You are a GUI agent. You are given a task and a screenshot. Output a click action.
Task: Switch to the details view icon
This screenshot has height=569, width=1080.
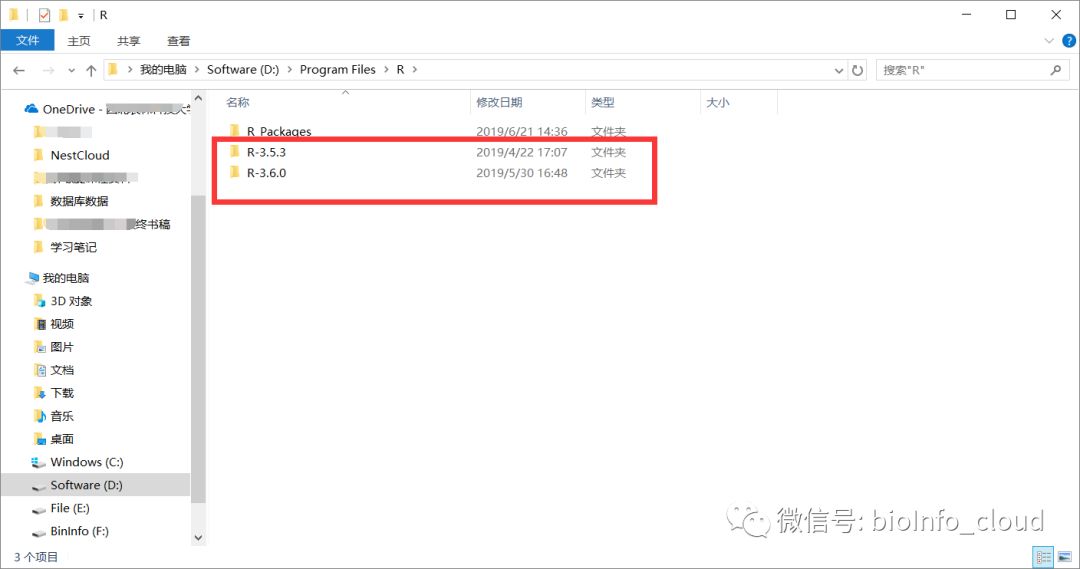pyautogui.click(x=1044, y=557)
